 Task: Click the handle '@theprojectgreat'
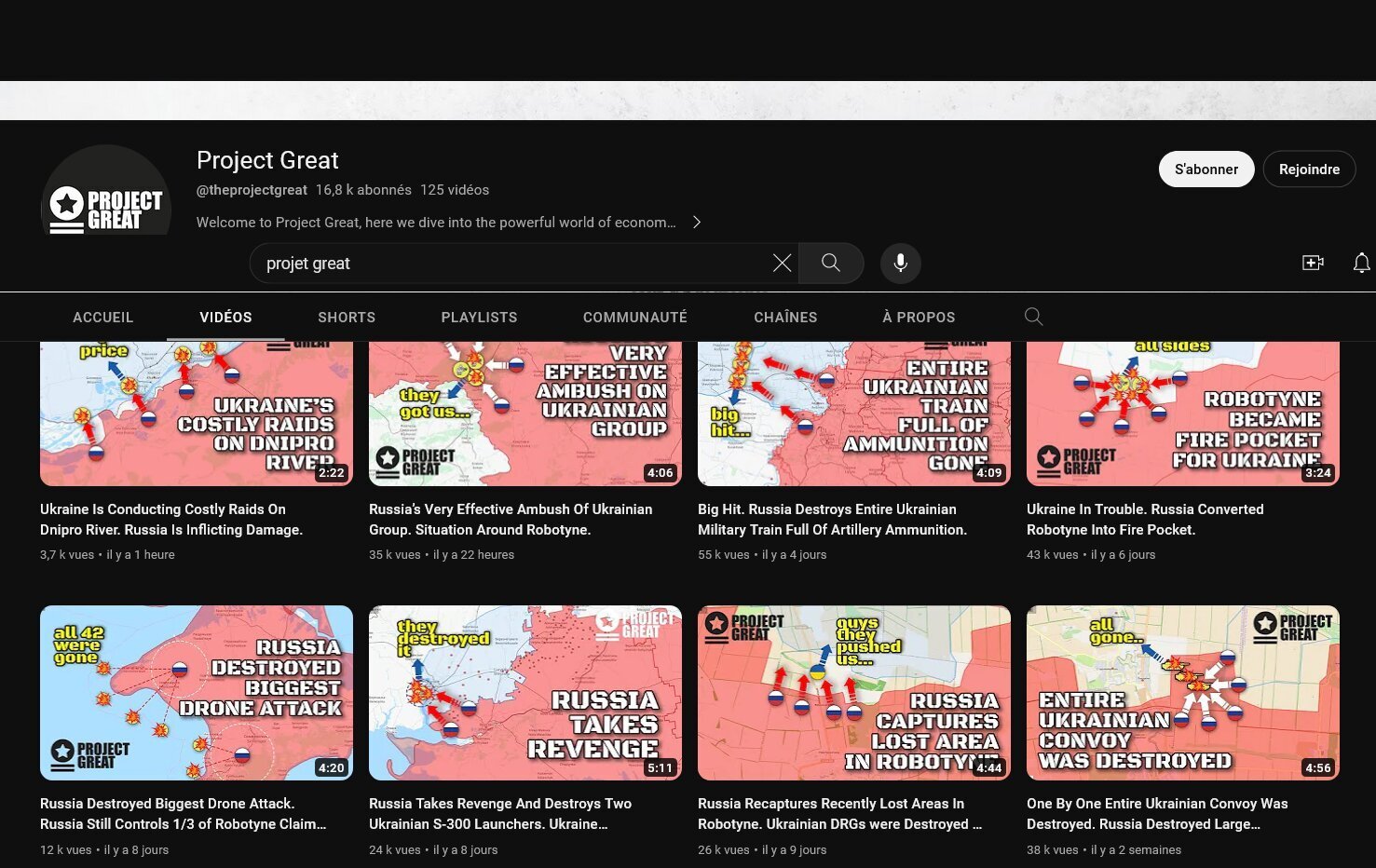[252, 190]
